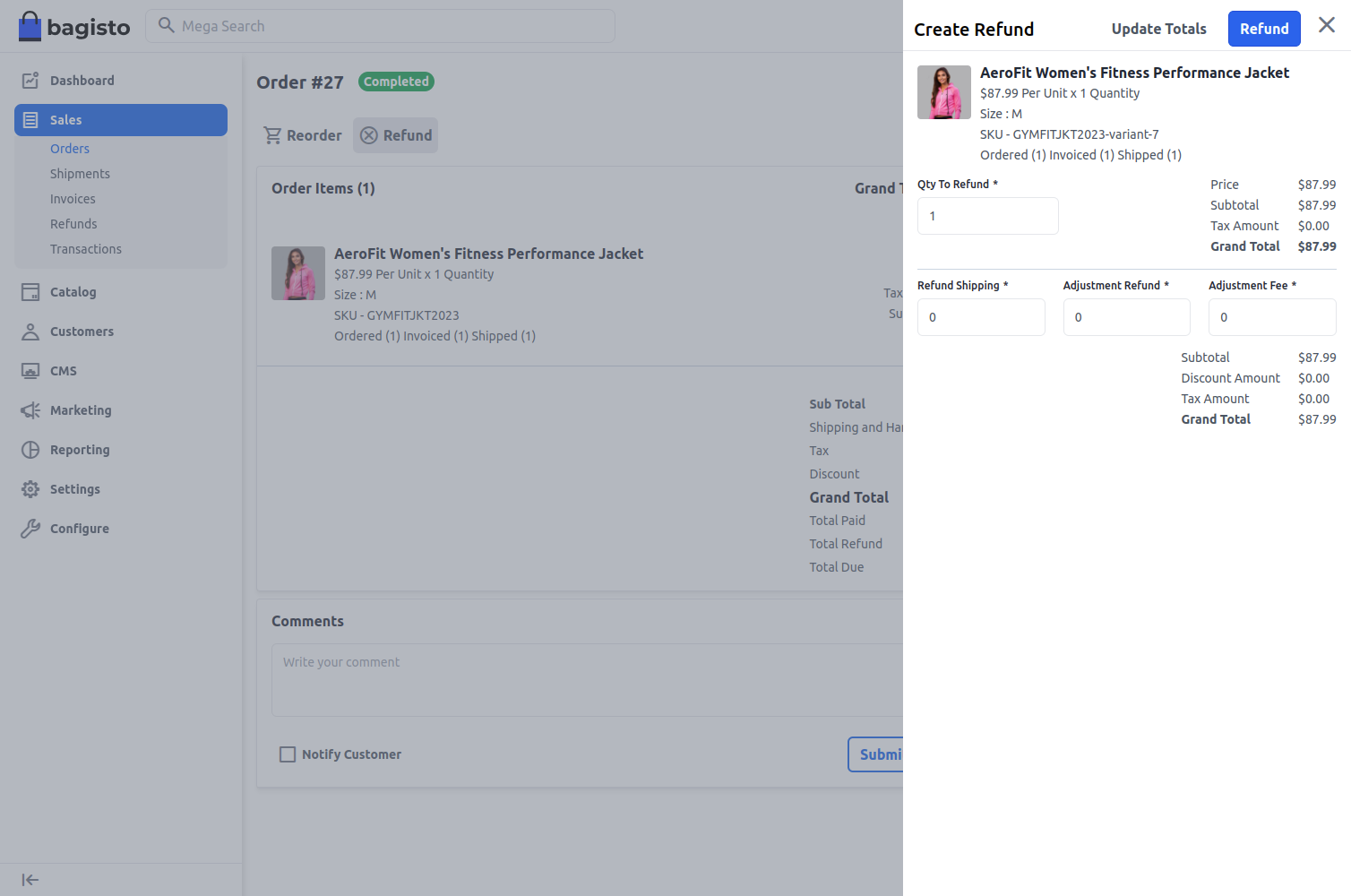This screenshot has width=1351, height=896.
Task: Click the CMS monitor icon
Action: click(30, 371)
